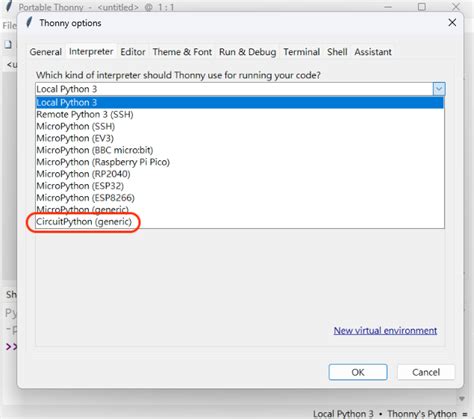Pick MicroPython (RP2040) interpreter
The height and width of the screenshot is (419, 474).
tap(240, 174)
